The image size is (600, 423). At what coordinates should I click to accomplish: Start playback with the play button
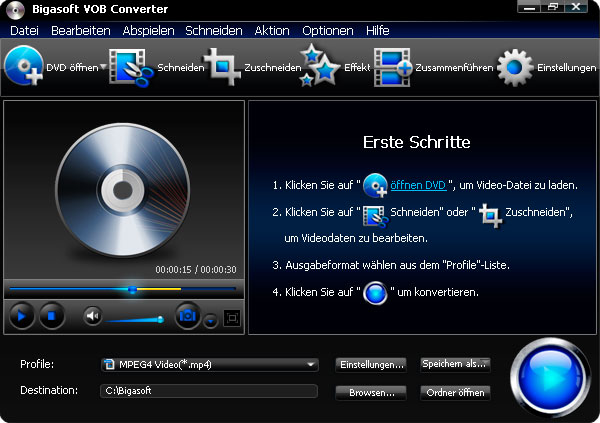click(x=21, y=316)
